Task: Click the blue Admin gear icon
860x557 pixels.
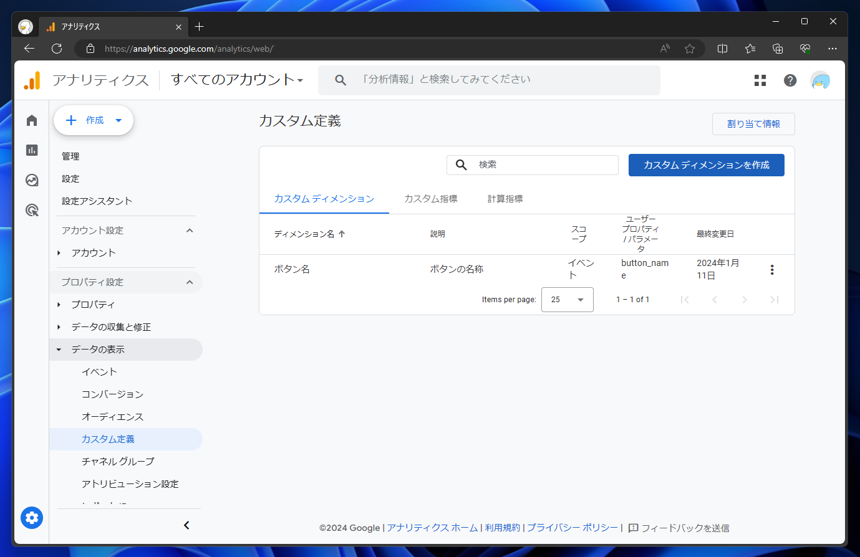Action: click(x=32, y=518)
